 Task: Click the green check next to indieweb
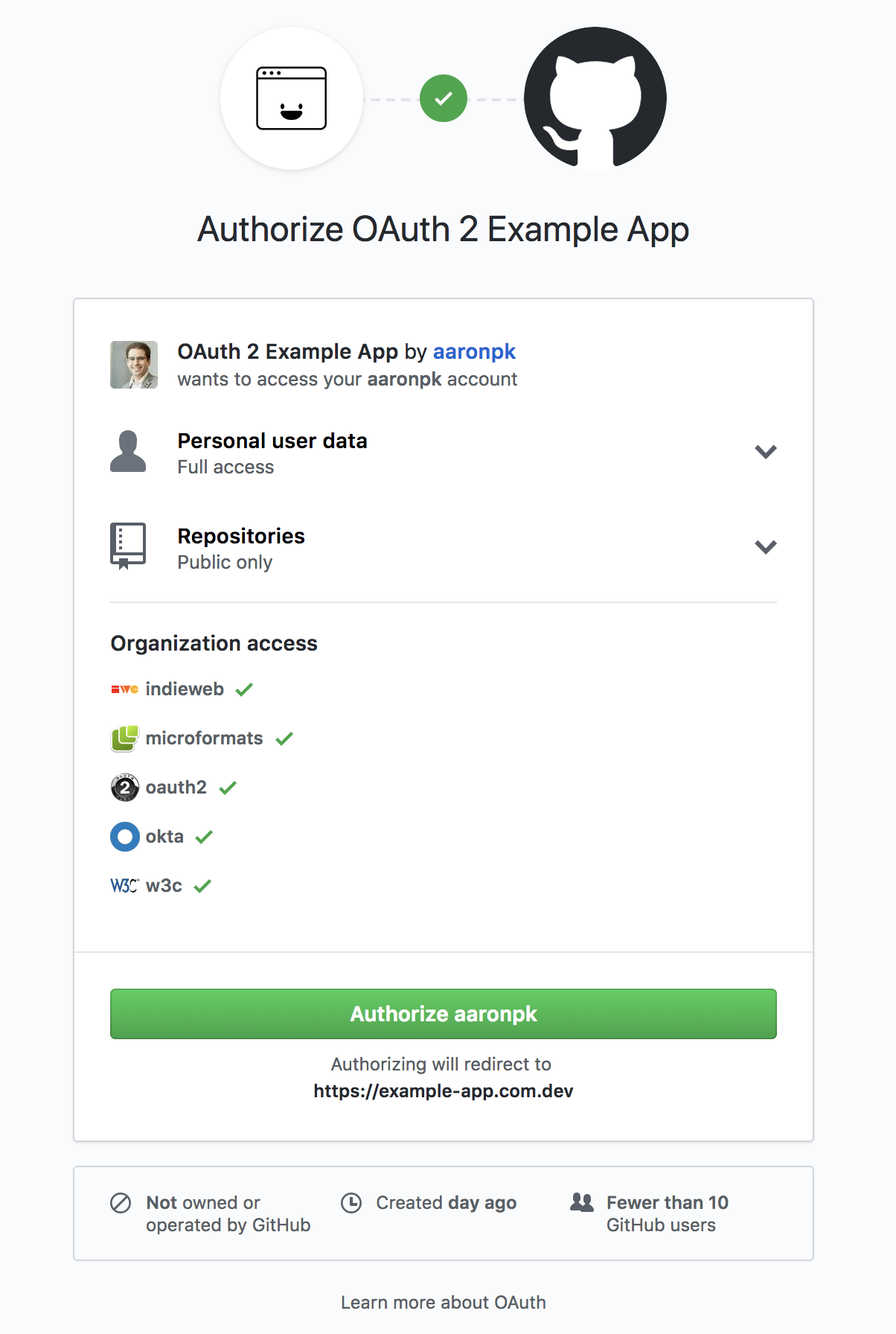(x=245, y=689)
